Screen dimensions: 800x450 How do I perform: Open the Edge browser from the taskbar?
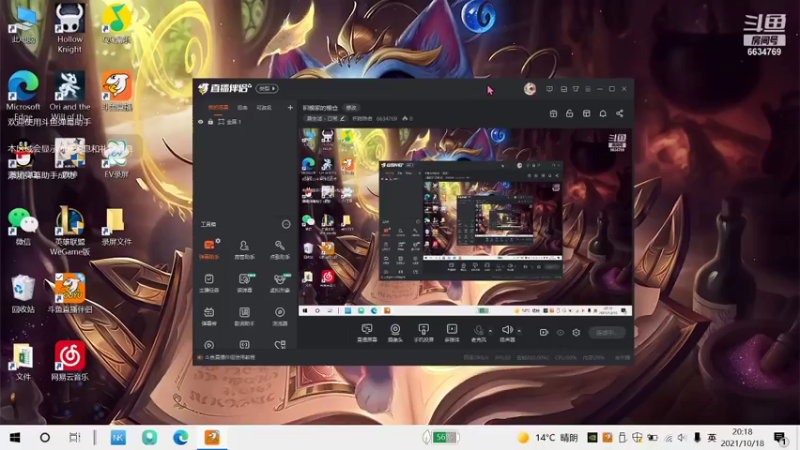(180, 438)
